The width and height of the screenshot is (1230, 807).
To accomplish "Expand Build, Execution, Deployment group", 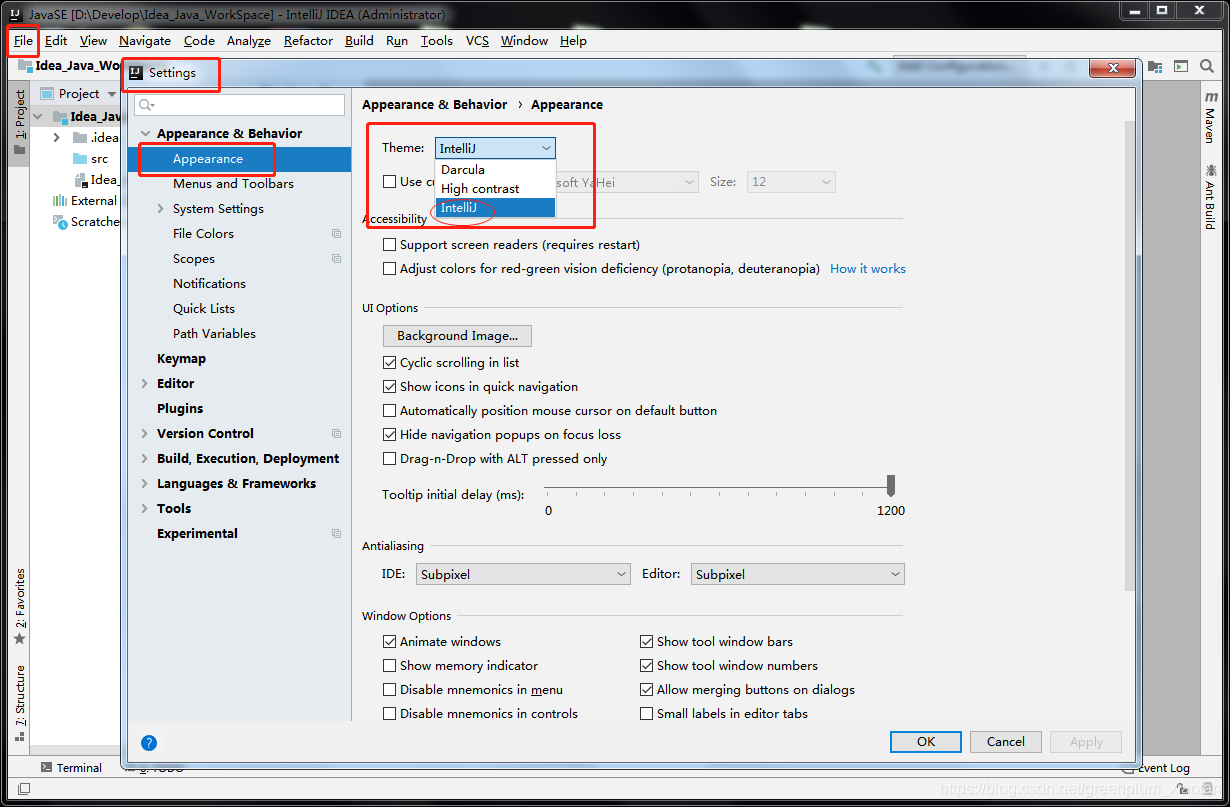I will click(x=146, y=459).
